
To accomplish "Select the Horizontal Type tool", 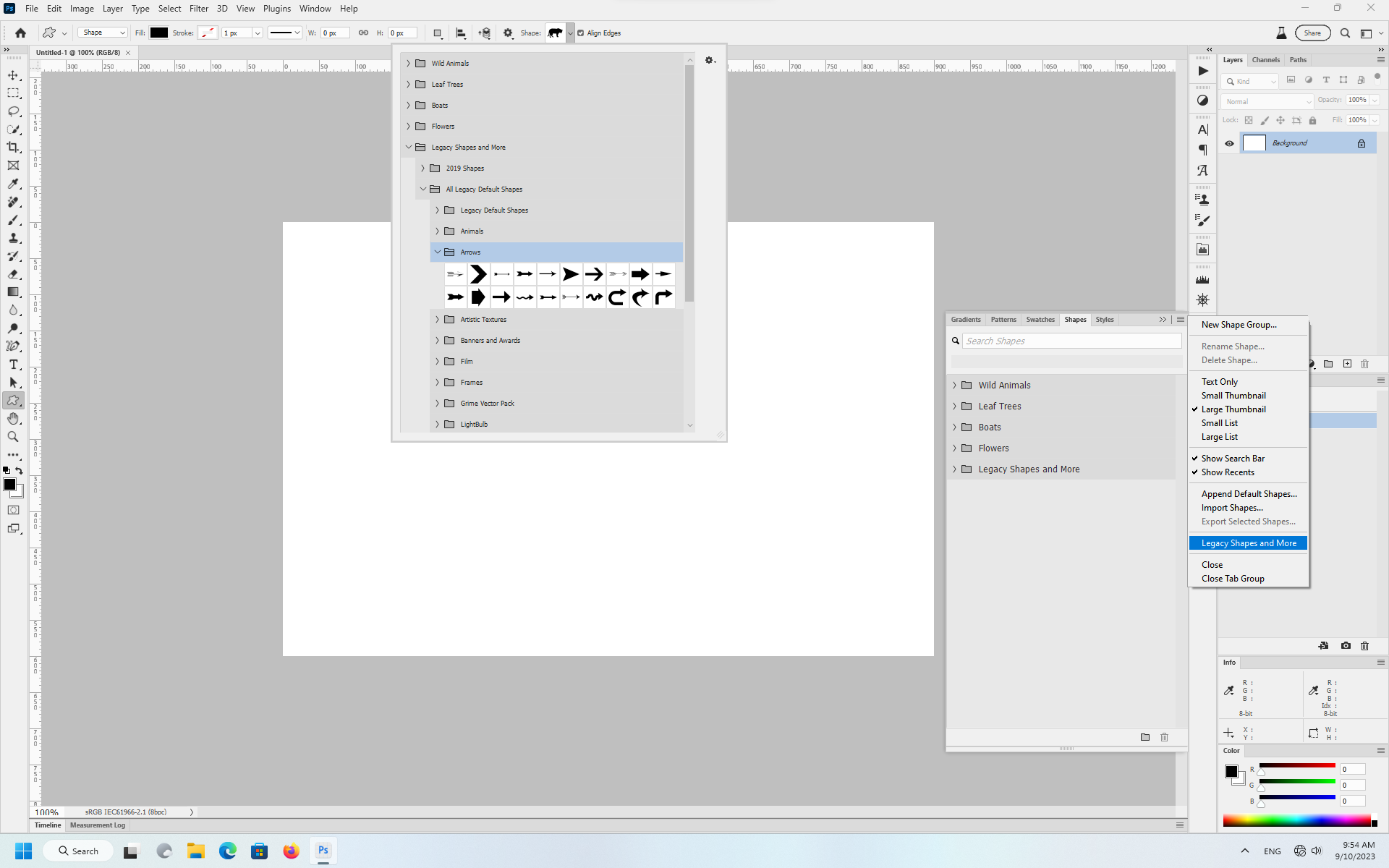I will 13,365.
